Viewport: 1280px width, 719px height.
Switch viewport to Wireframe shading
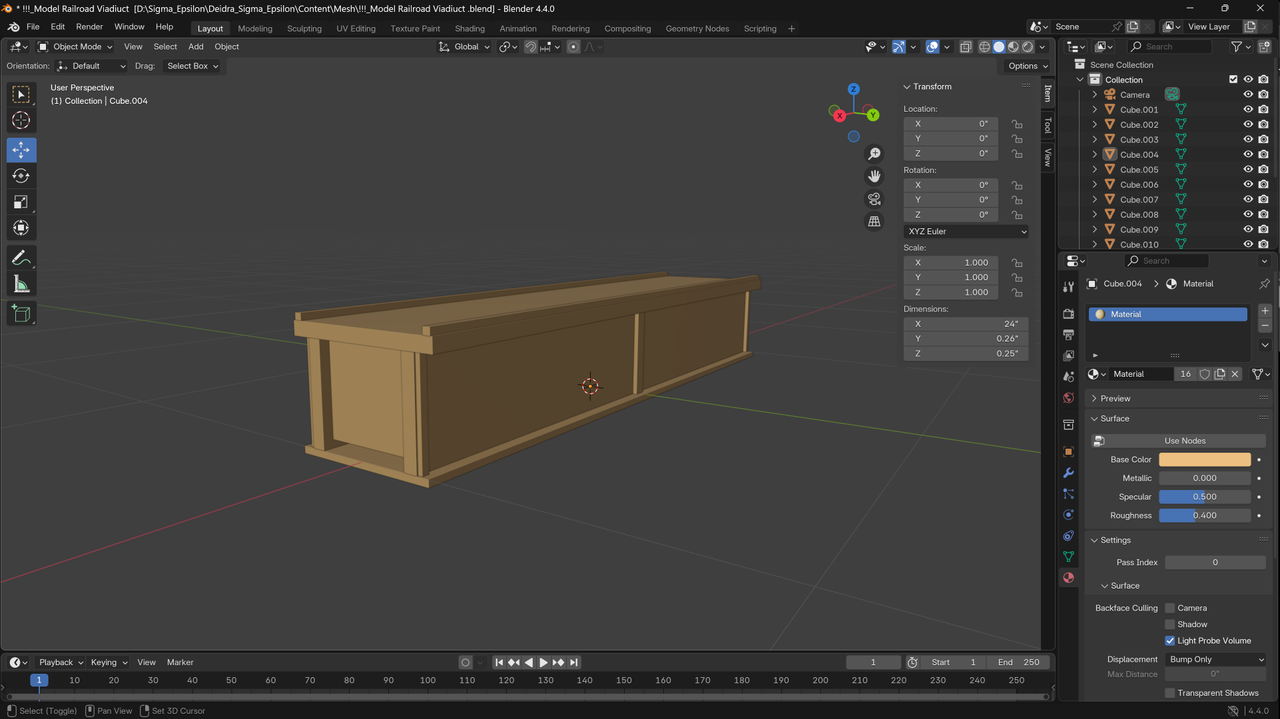[x=984, y=47]
